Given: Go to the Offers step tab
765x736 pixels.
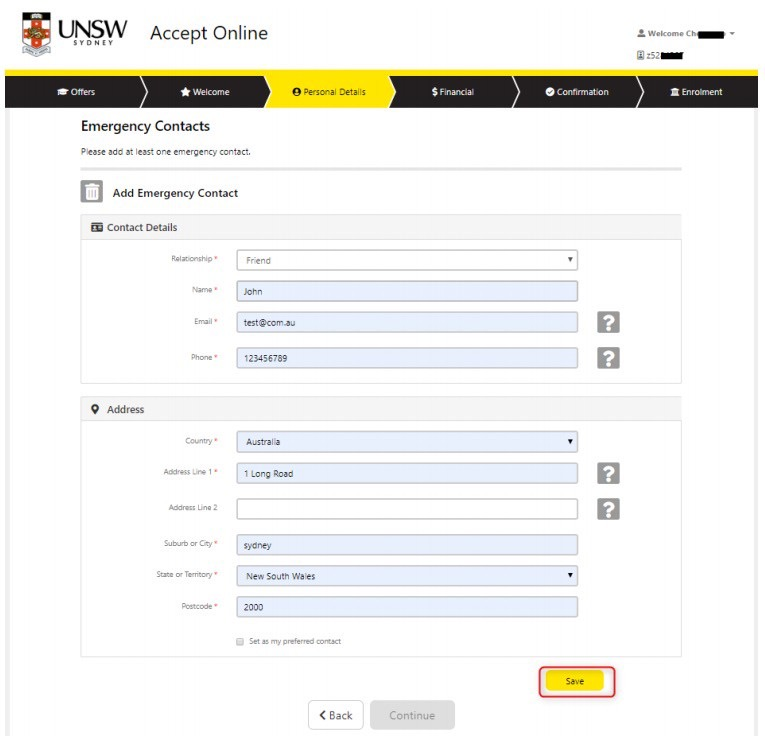Looking at the screenshot, I should pos(77,92).
